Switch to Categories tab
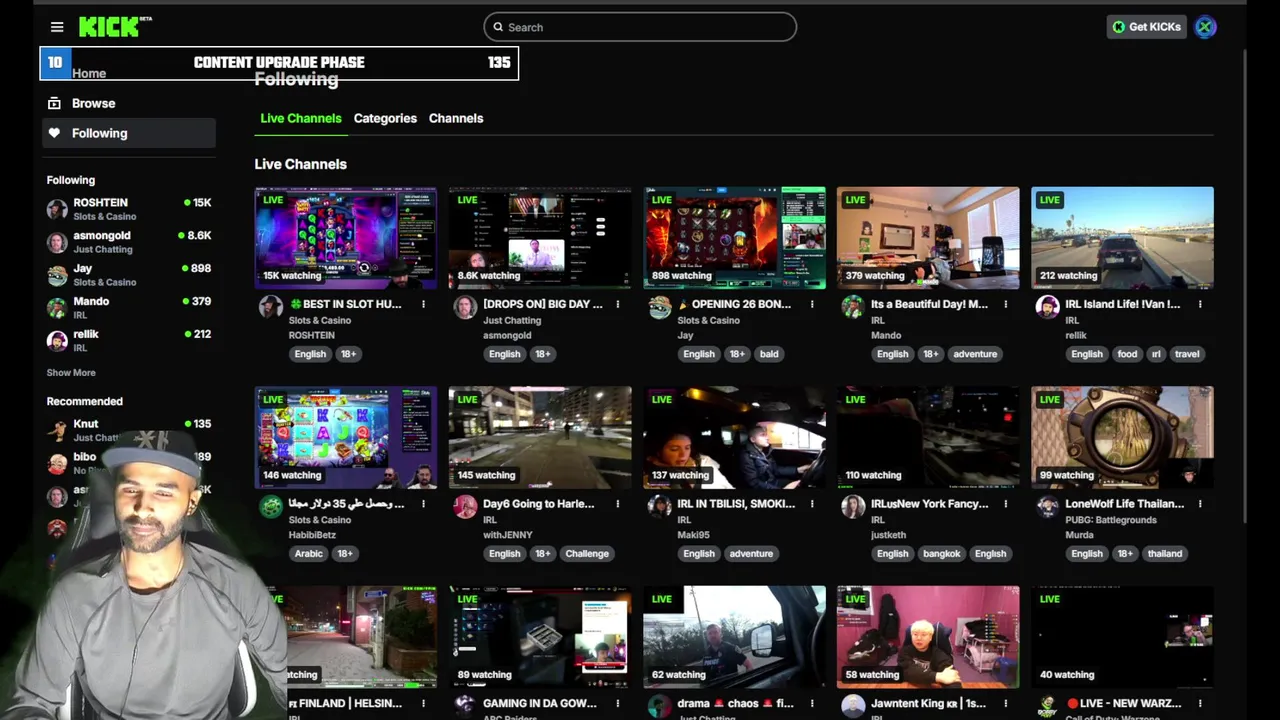The width and height of the screenshot is (1280, 720). [x=385, y=118]
